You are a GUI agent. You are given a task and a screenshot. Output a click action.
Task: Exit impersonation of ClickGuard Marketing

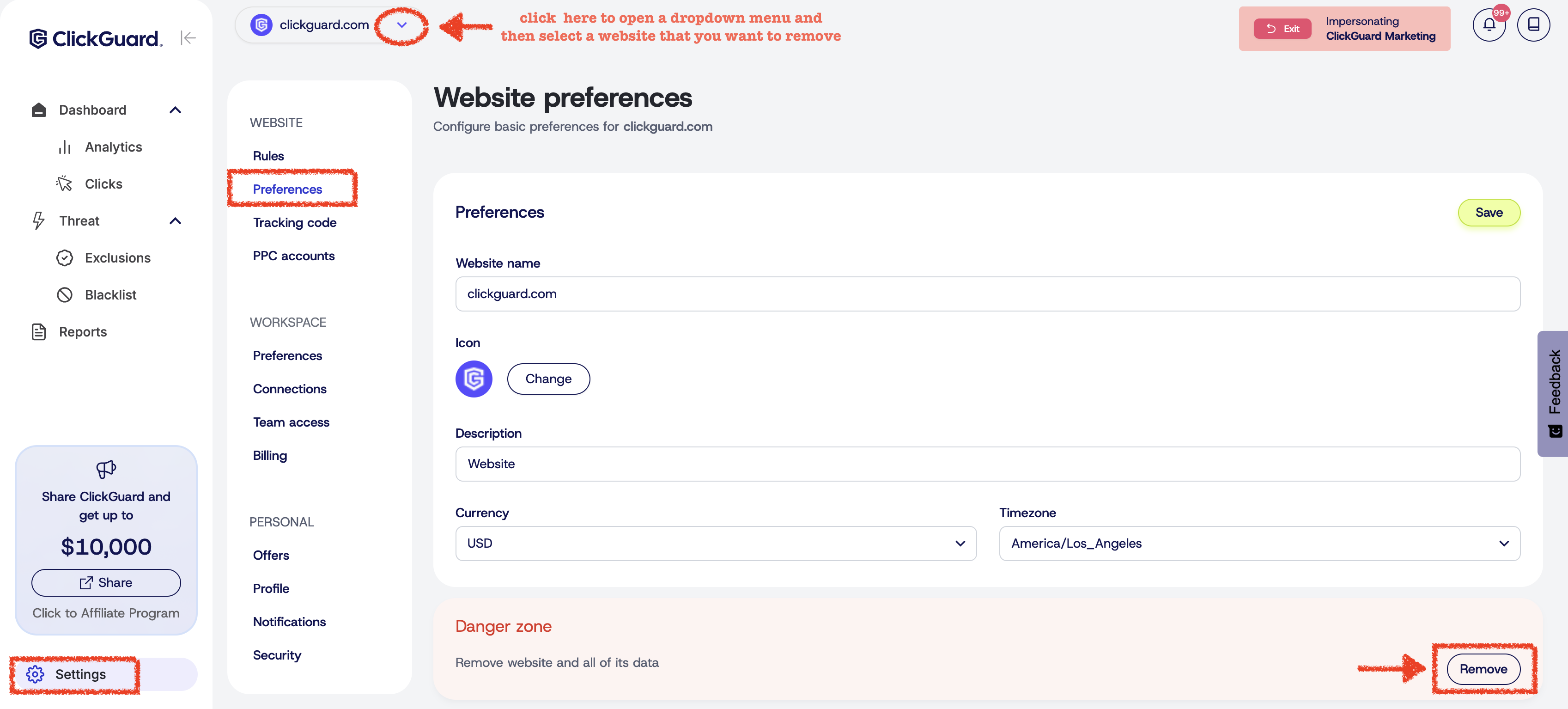point(1282,28)
